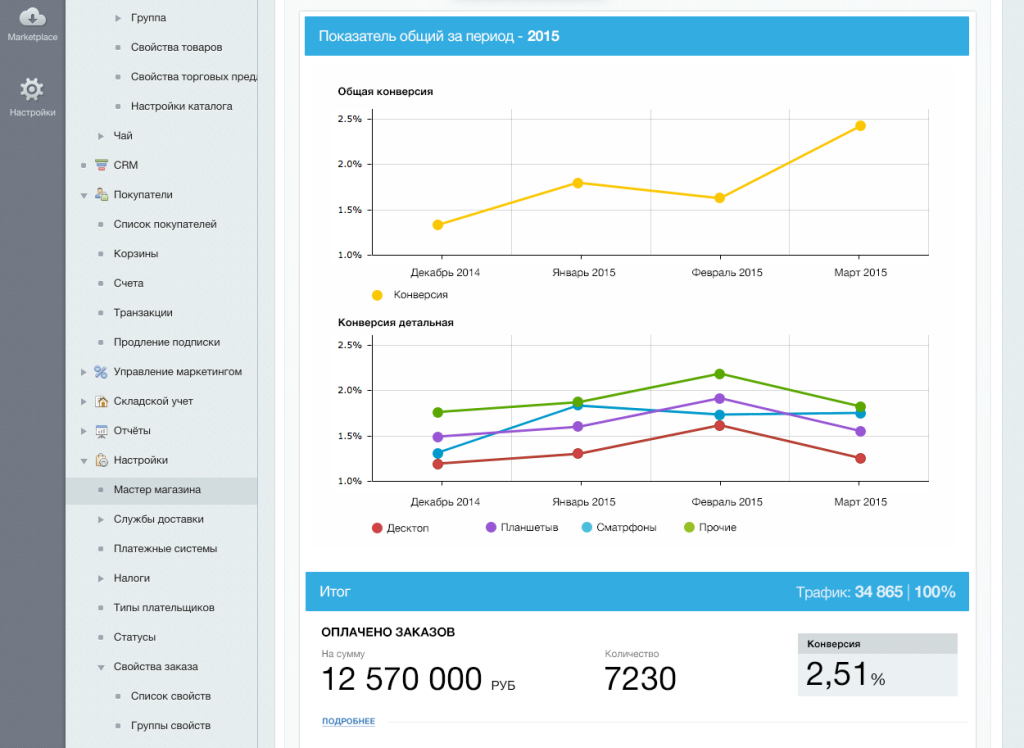
Task: Click the Отчёты chart icon
Action: click(101, 431)
